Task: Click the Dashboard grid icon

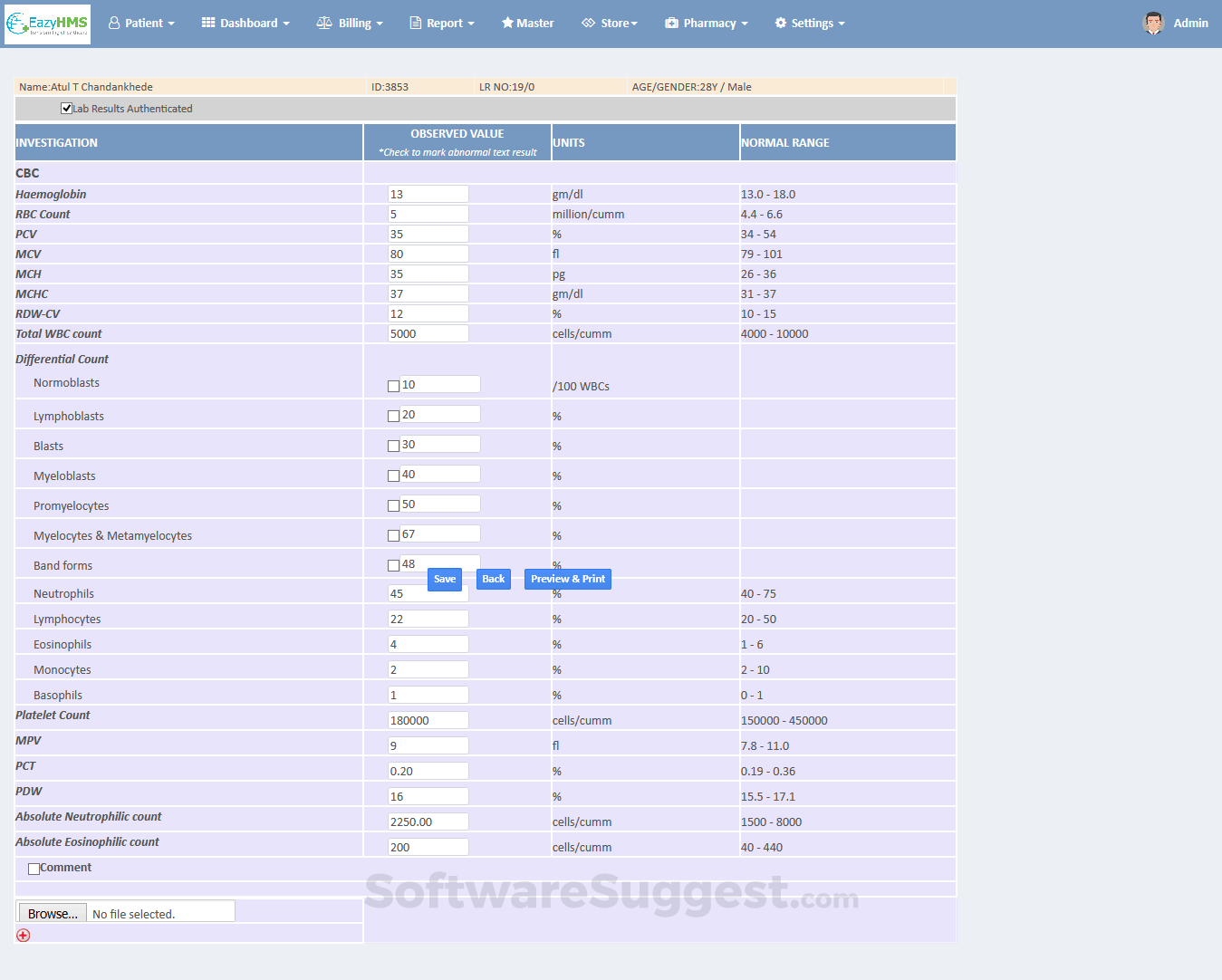Action: (x=208, y=24)
